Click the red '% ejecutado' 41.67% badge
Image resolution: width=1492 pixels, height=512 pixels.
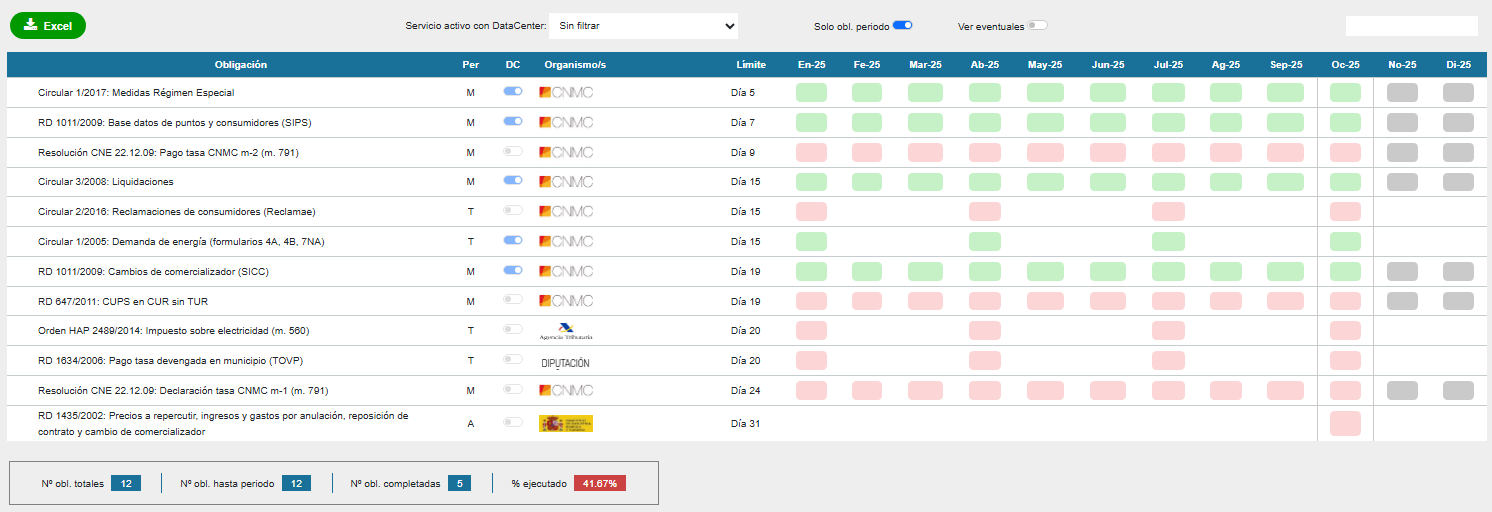pos(600,483)
